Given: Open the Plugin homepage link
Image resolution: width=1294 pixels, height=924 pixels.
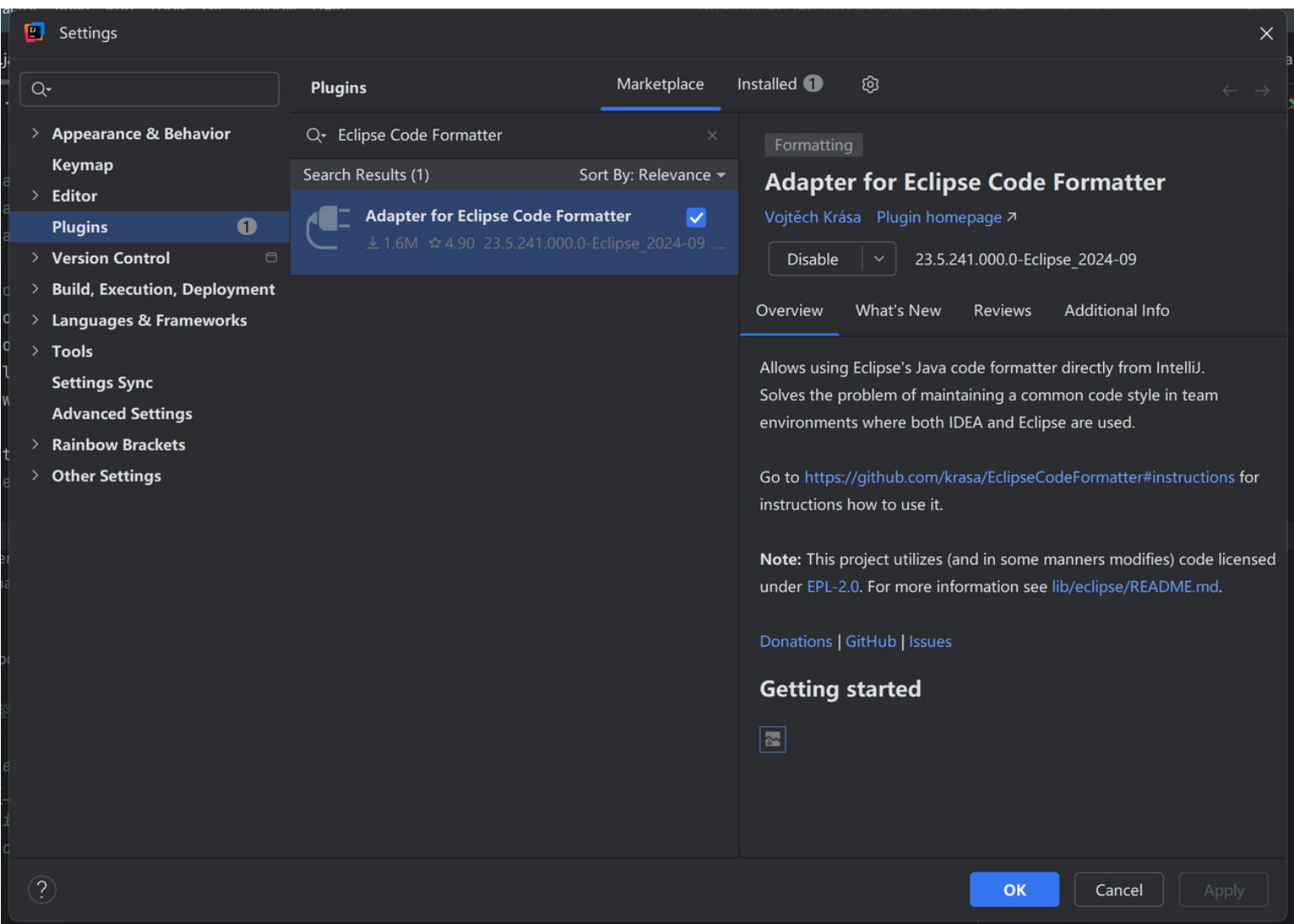Looking at the screenshot, I should 946,217.
